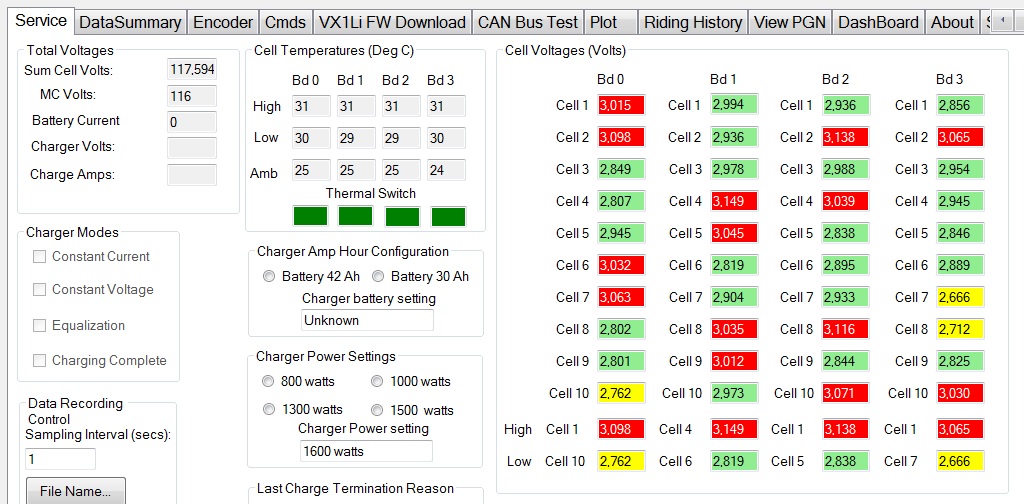1024x504 pixels.
Task: Choose the 1000 watts charger power
Action: click(378, 382)
